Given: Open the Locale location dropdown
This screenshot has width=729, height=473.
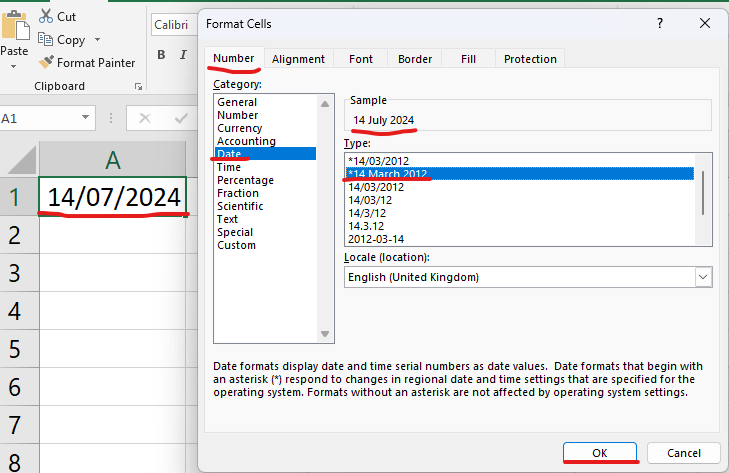Looking at the screenshot, I should click(703, 277).
